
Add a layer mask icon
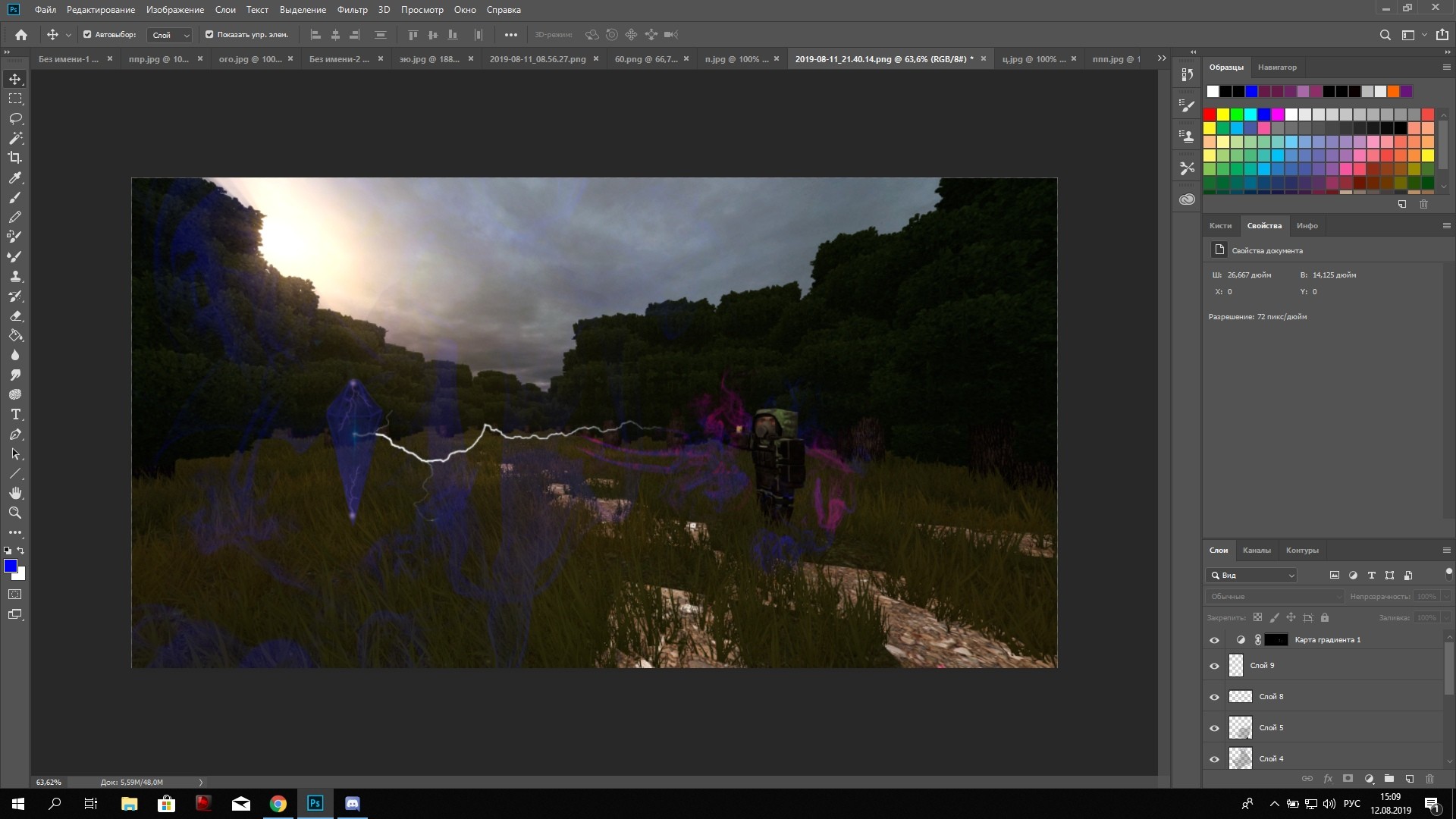point(1348,779)
